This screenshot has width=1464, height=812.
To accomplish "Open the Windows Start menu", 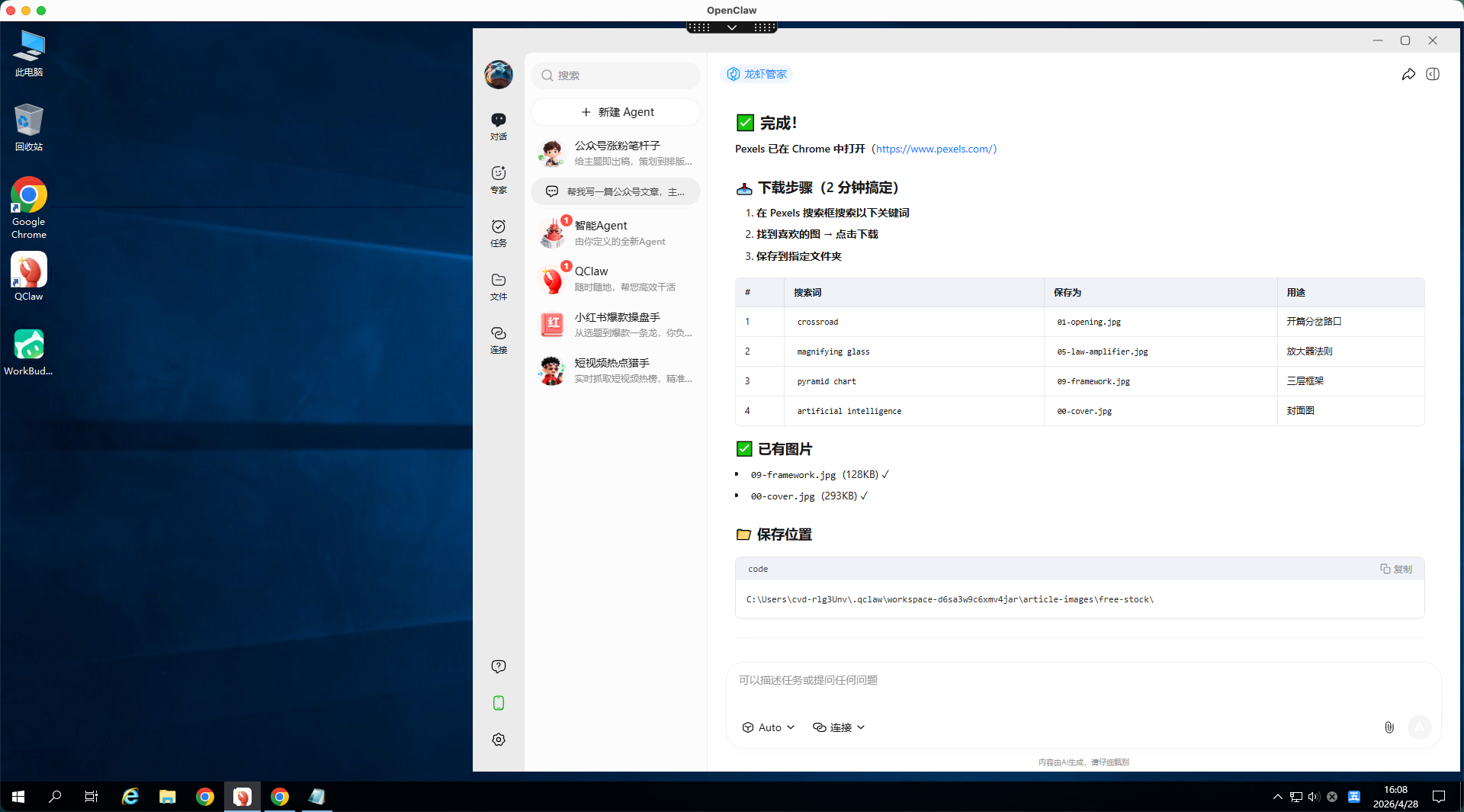I will (x=18, y=797).
